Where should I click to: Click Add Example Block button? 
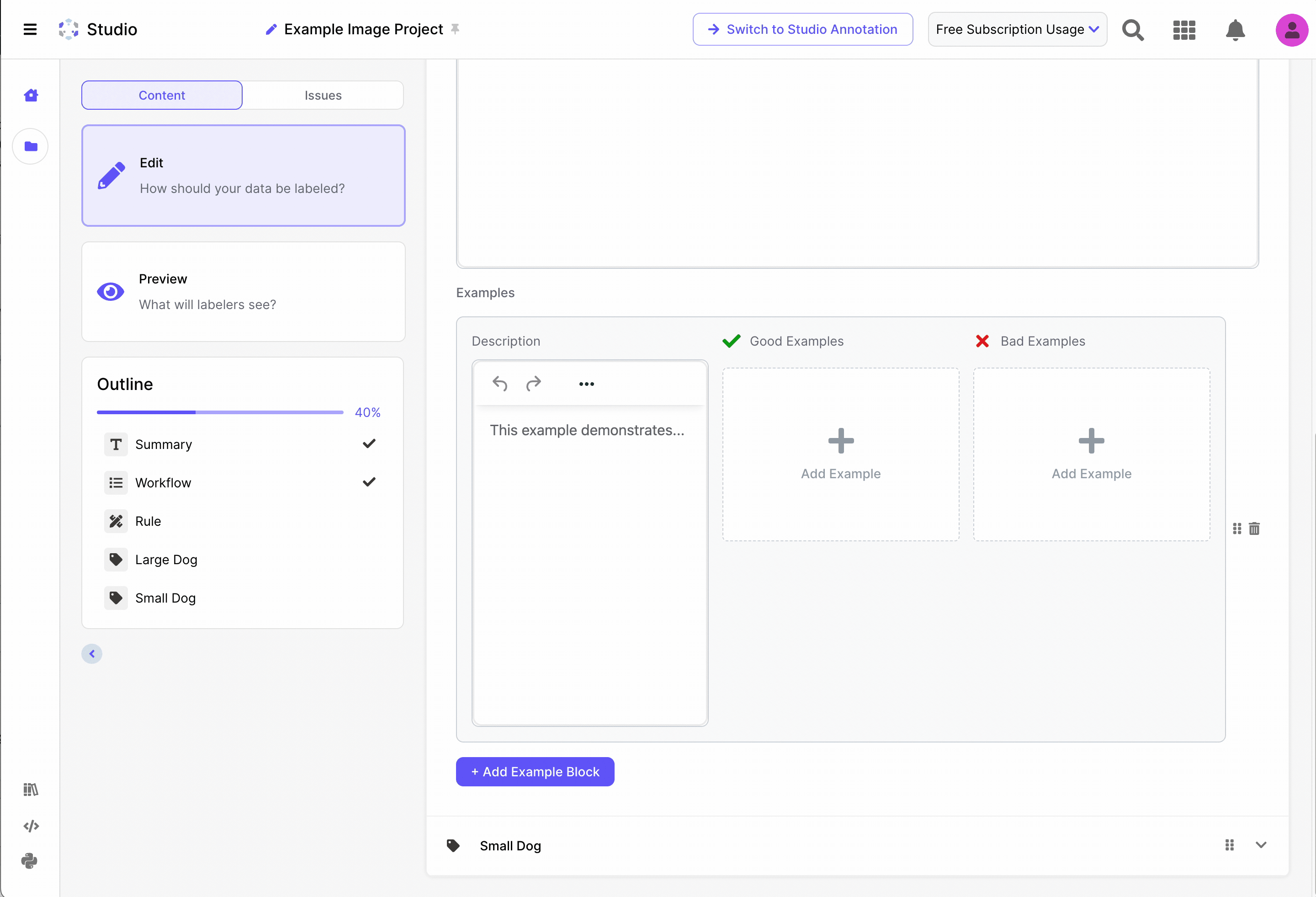click(535, 772)
